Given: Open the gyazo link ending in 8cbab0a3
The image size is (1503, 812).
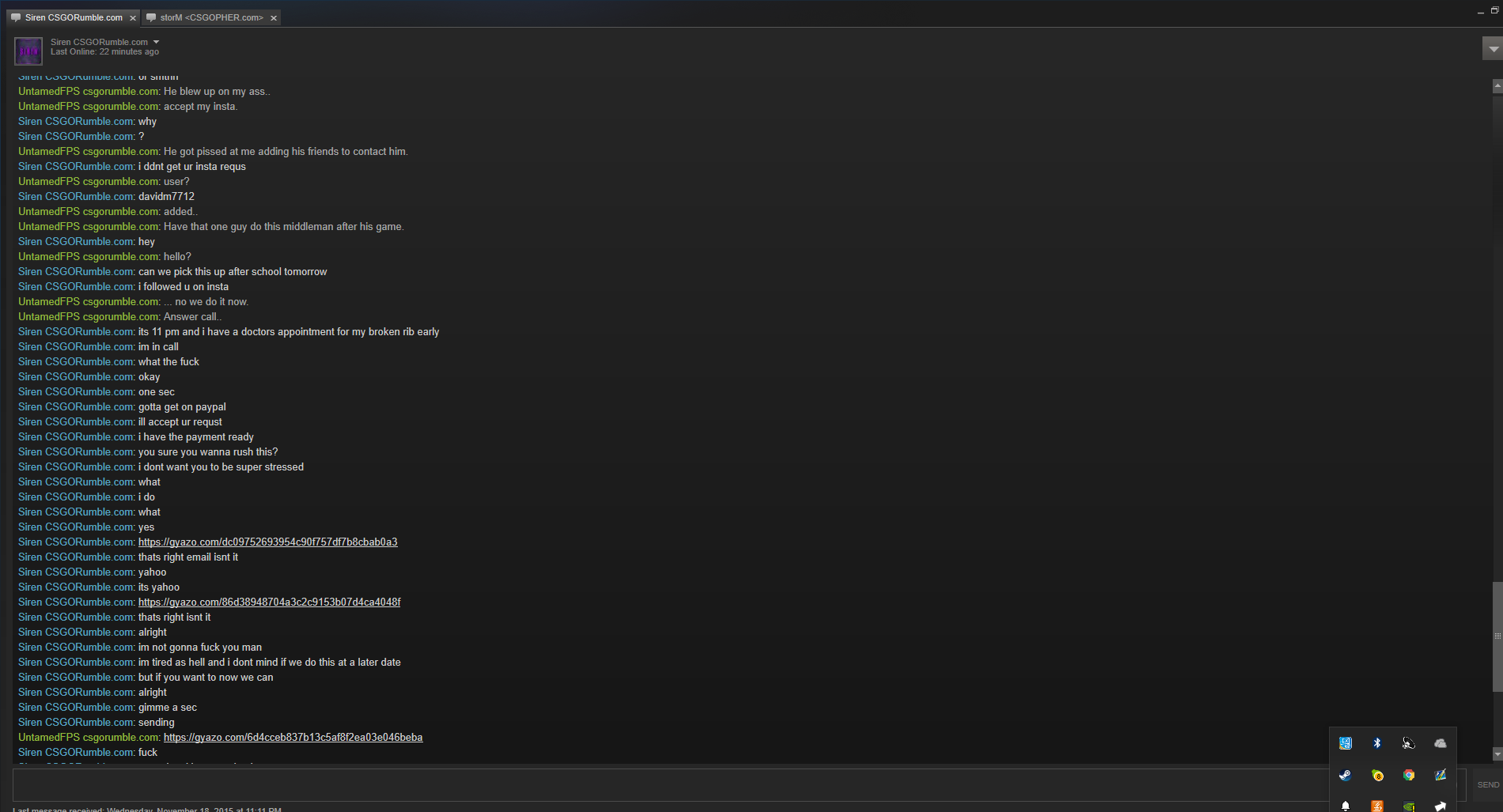Looking at the screenshot, I should [x=268, y=542].
